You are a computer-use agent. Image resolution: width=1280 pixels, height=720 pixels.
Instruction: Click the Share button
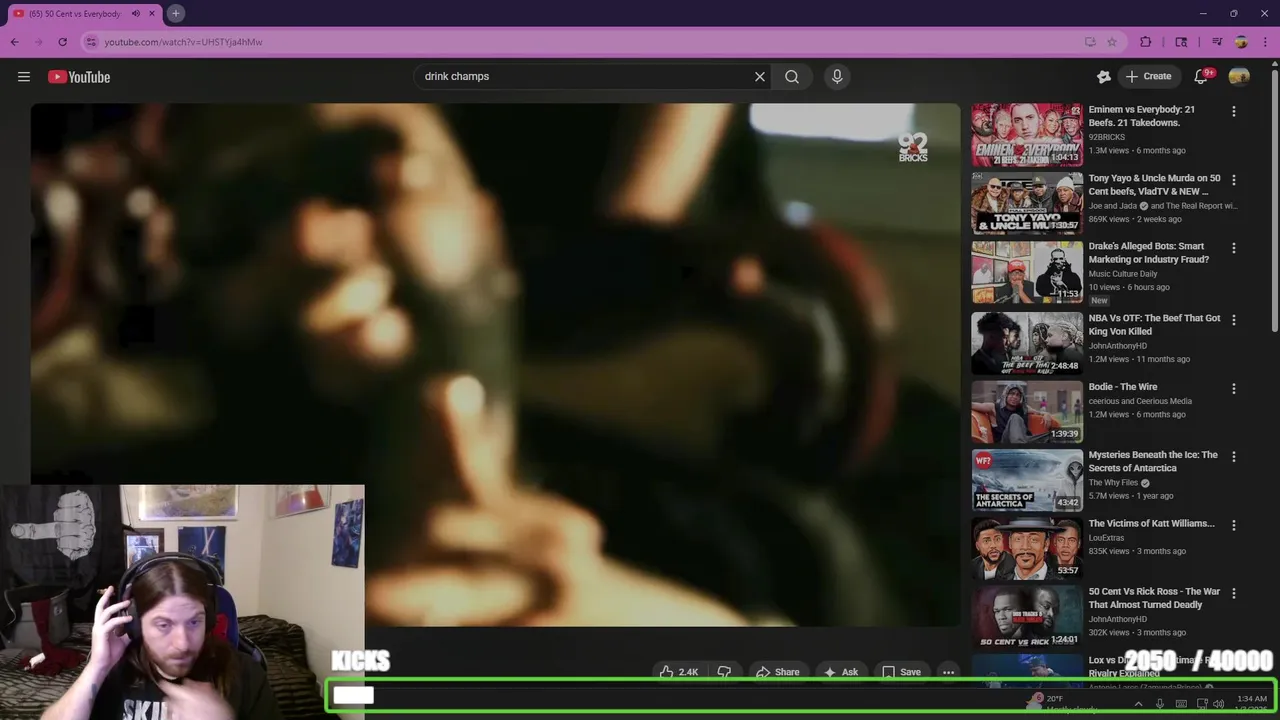pos(777,672)
